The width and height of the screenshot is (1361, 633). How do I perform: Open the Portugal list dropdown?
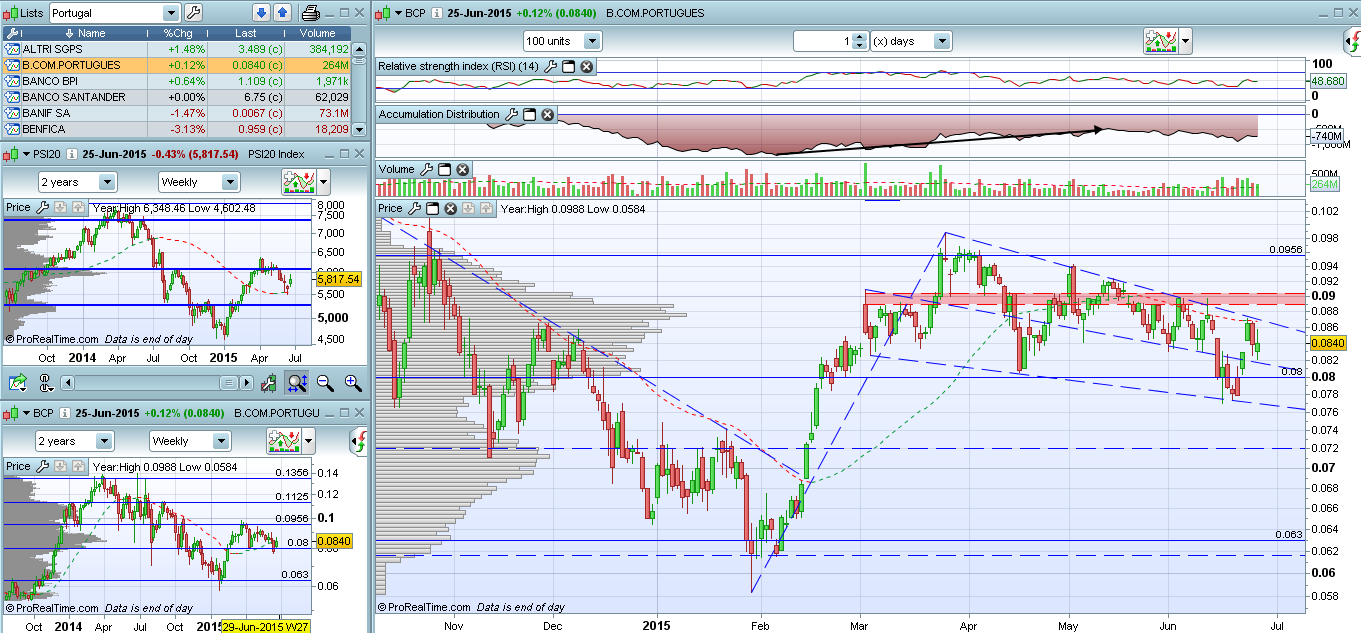170,13
